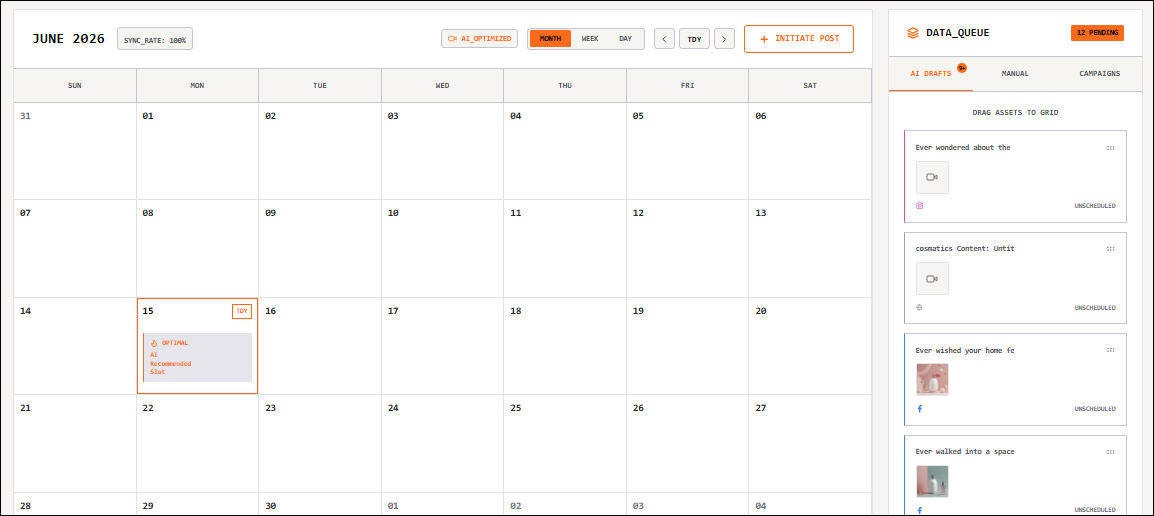Screen dimensions: 1154x516
Task: Switch calendar to WEEK view
Action: [590, 38]
